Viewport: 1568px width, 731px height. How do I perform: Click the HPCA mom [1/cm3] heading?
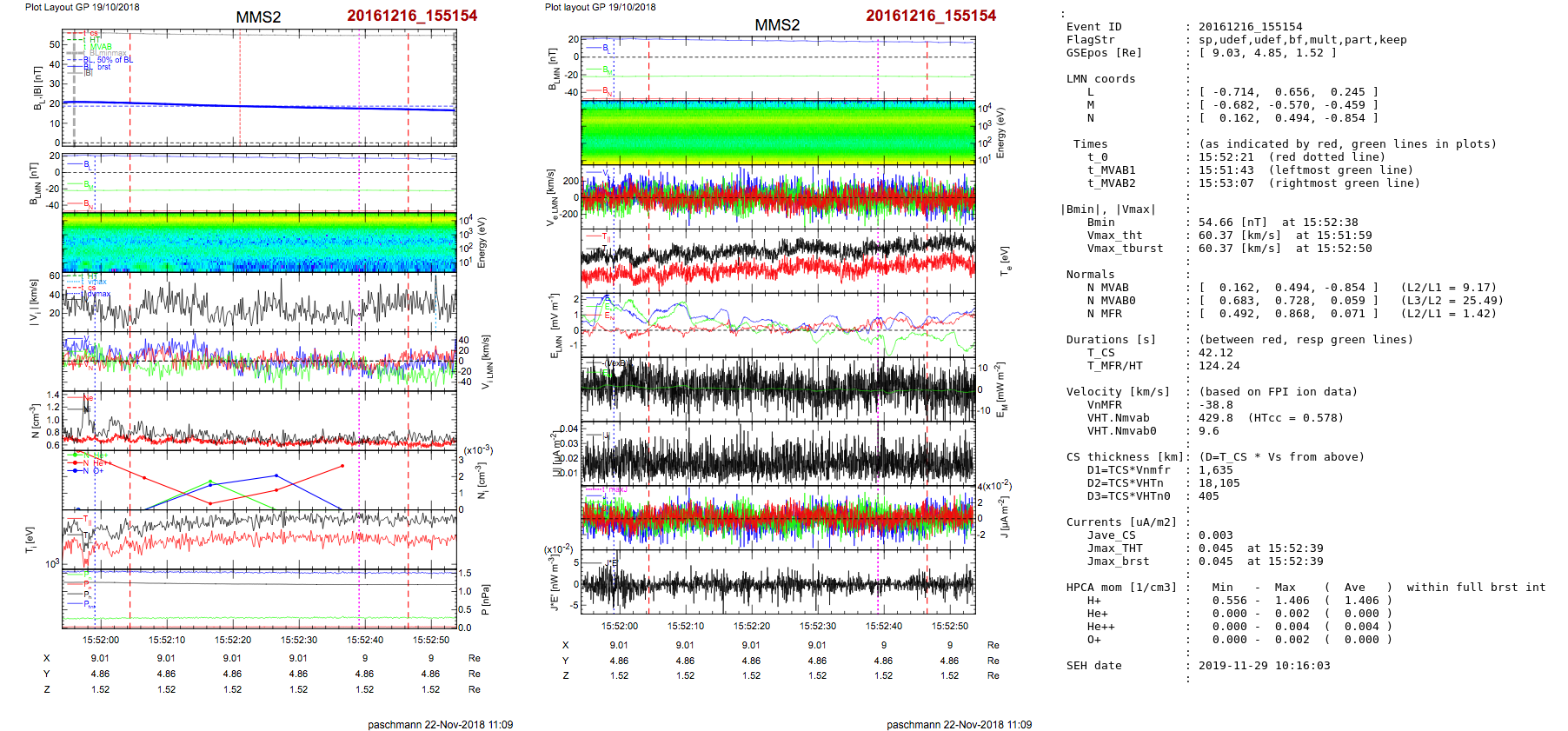pyautogui.click(x=1121, y=588)
